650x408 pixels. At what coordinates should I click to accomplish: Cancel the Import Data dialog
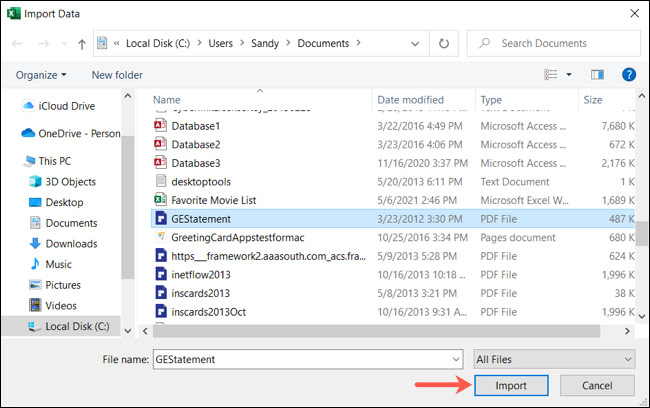[597, 385]
